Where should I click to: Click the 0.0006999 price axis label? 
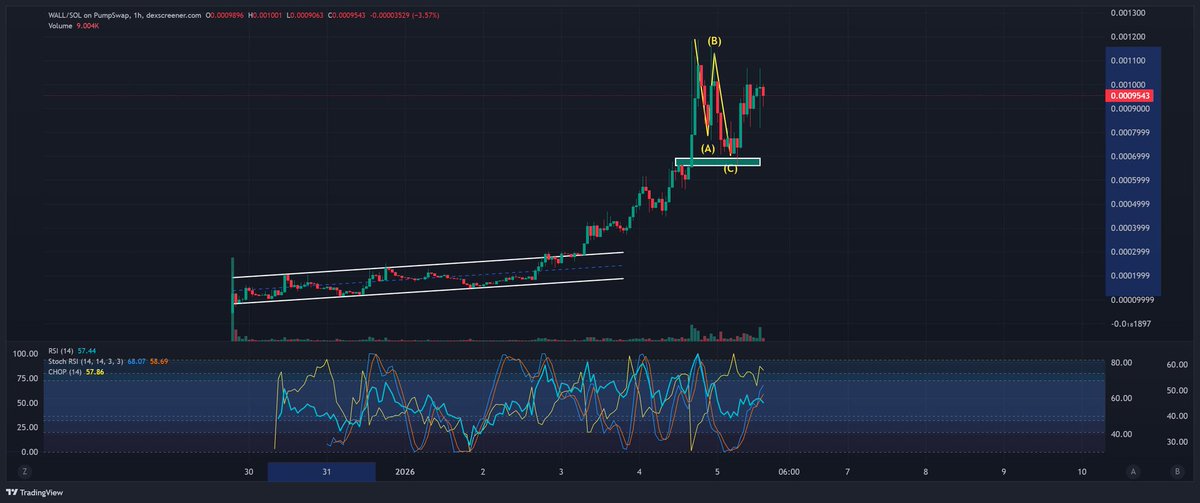pos(1131,157)
